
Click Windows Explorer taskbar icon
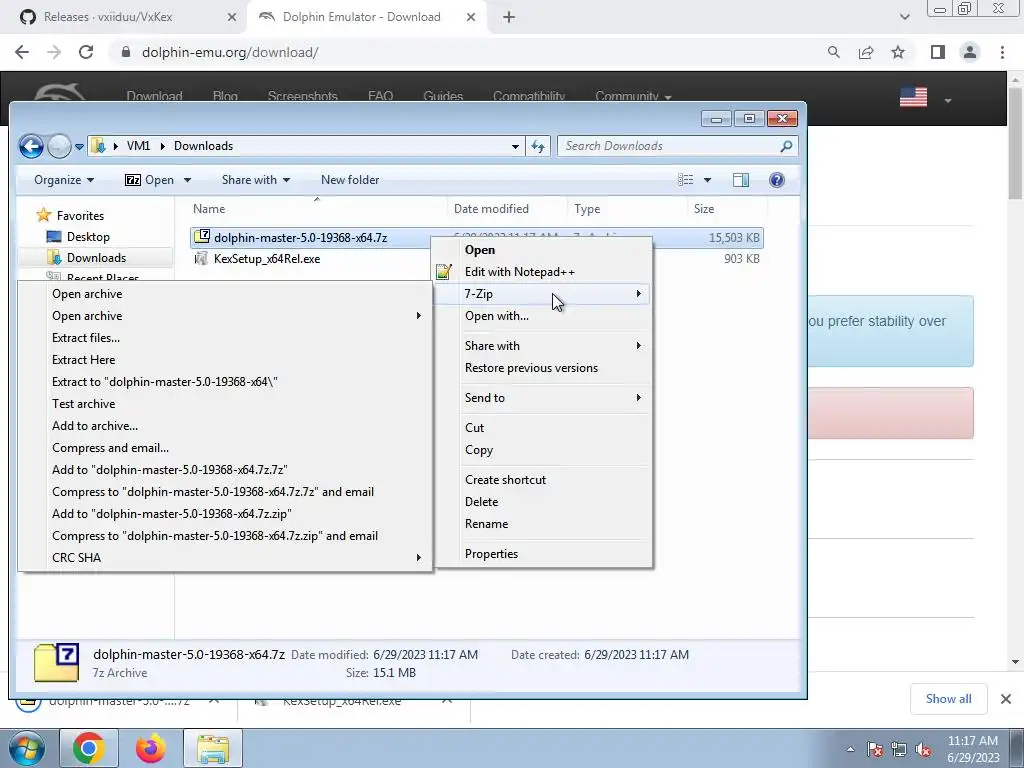[x=213, y=748]
